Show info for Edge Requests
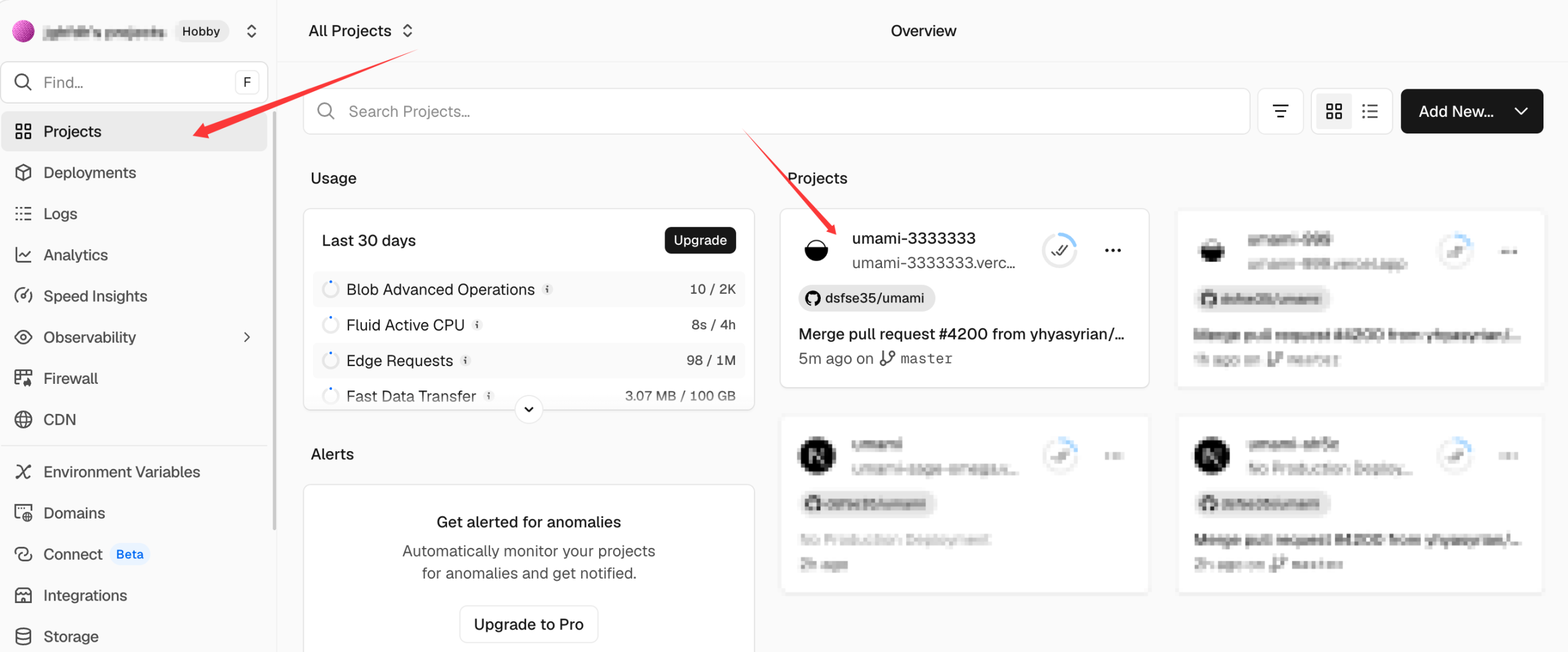 point(466,361)
